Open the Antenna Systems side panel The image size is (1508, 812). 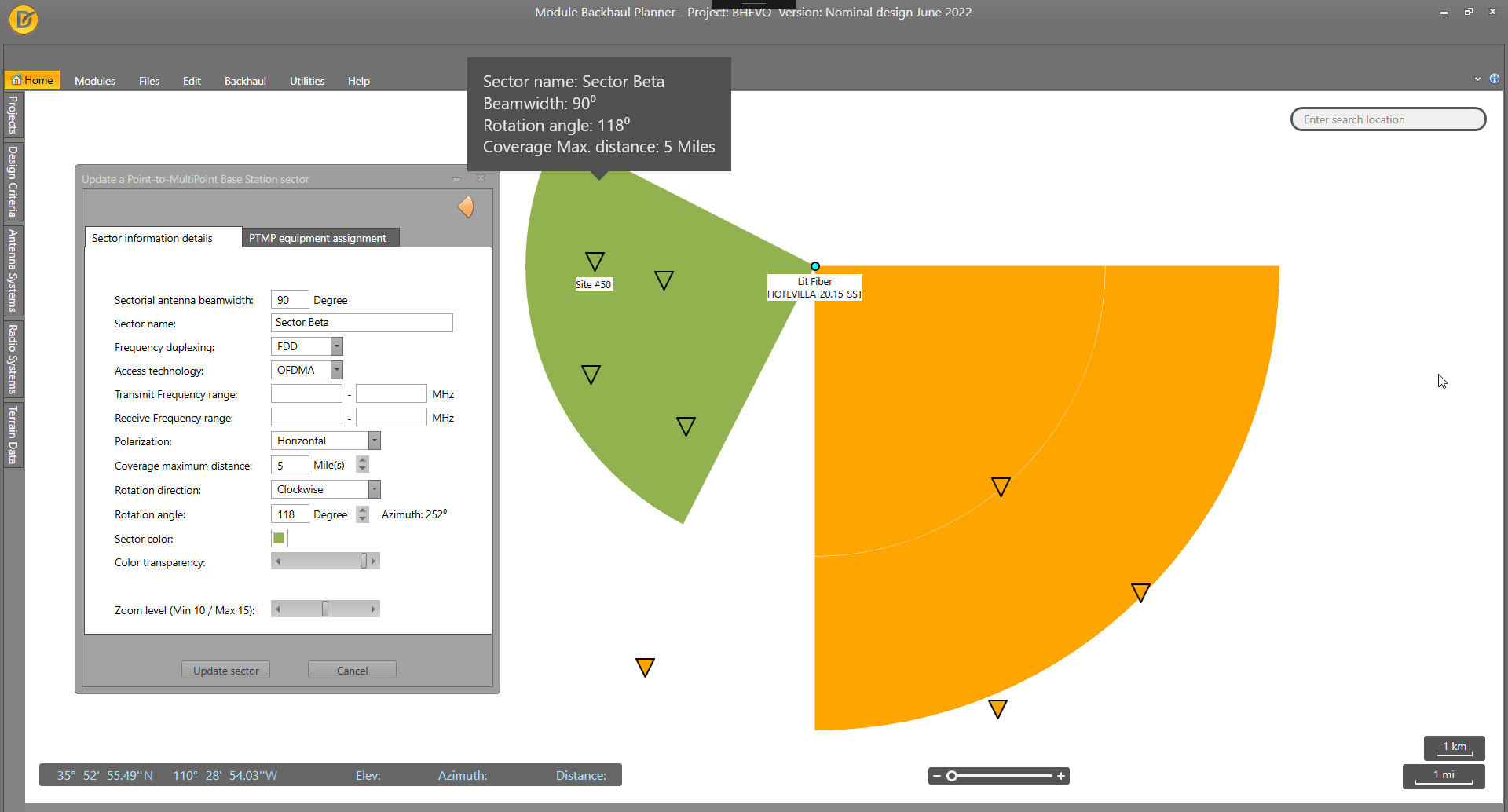click(13, 270)
